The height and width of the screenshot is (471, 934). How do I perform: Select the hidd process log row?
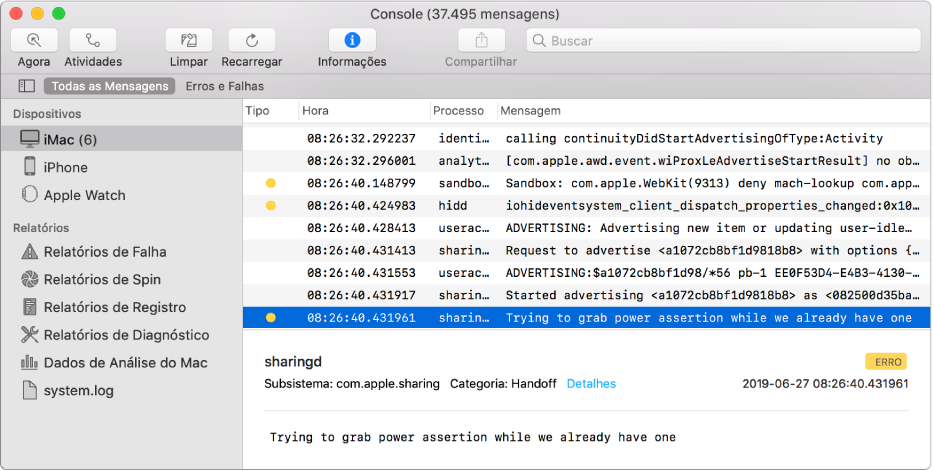(586, 205)
